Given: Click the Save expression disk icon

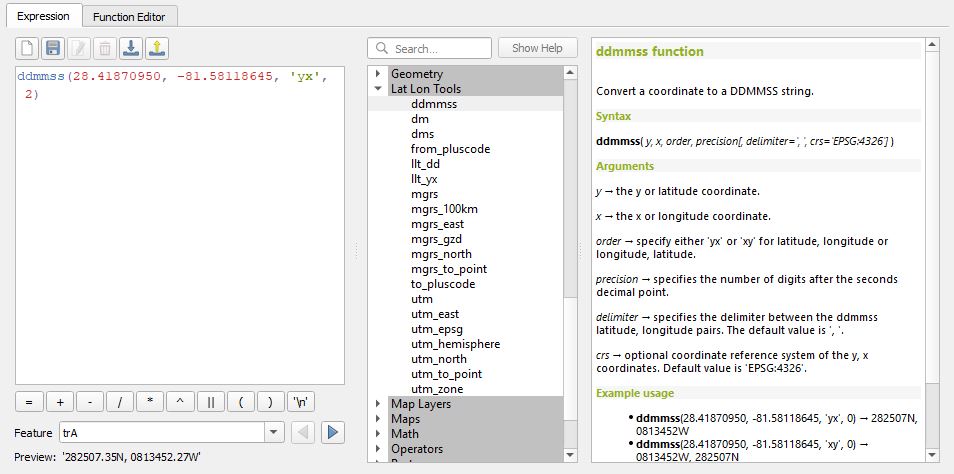Looking at the screenshot, I should click(54, 48).
